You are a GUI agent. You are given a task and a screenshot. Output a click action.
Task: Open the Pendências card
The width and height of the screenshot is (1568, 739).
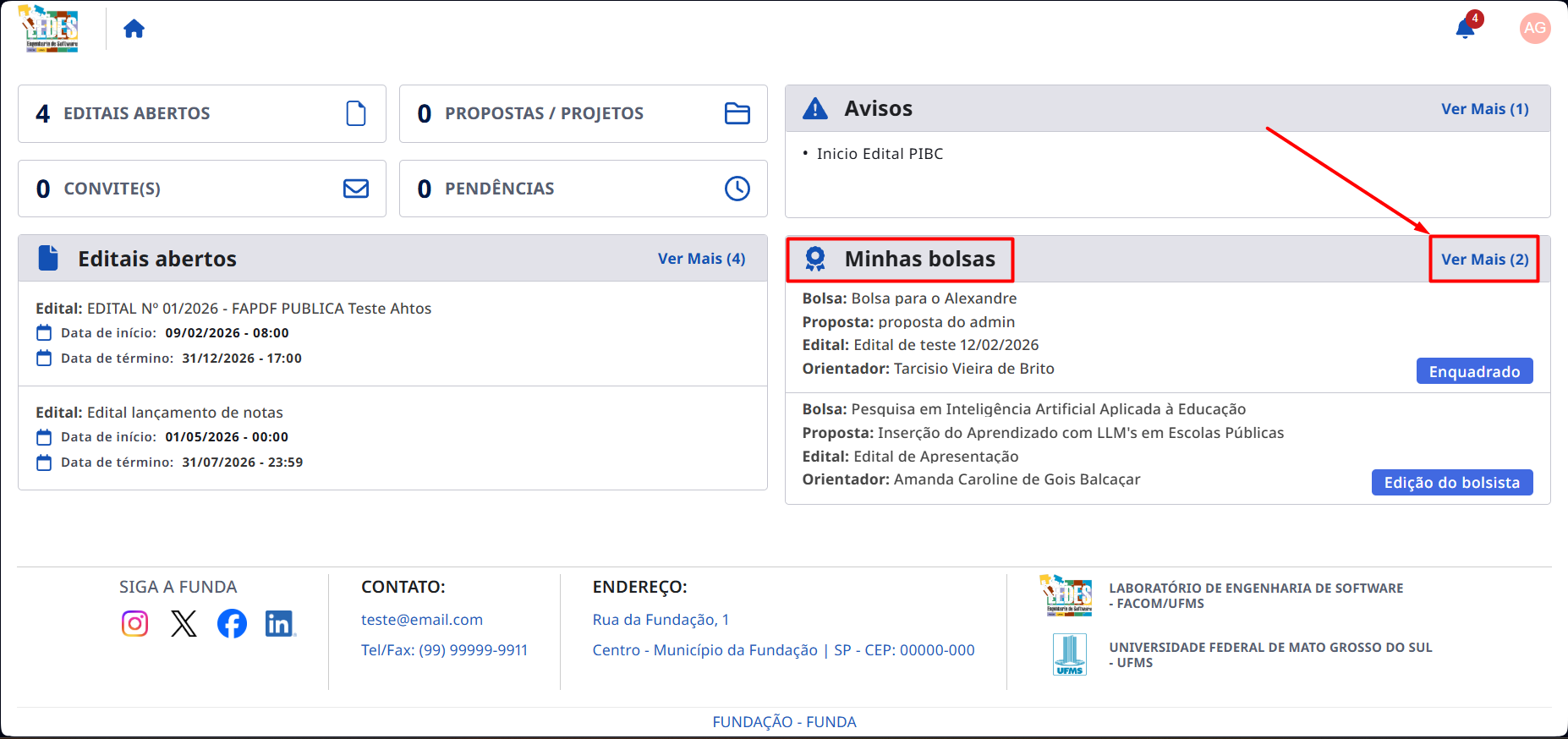tap(584, 189)
